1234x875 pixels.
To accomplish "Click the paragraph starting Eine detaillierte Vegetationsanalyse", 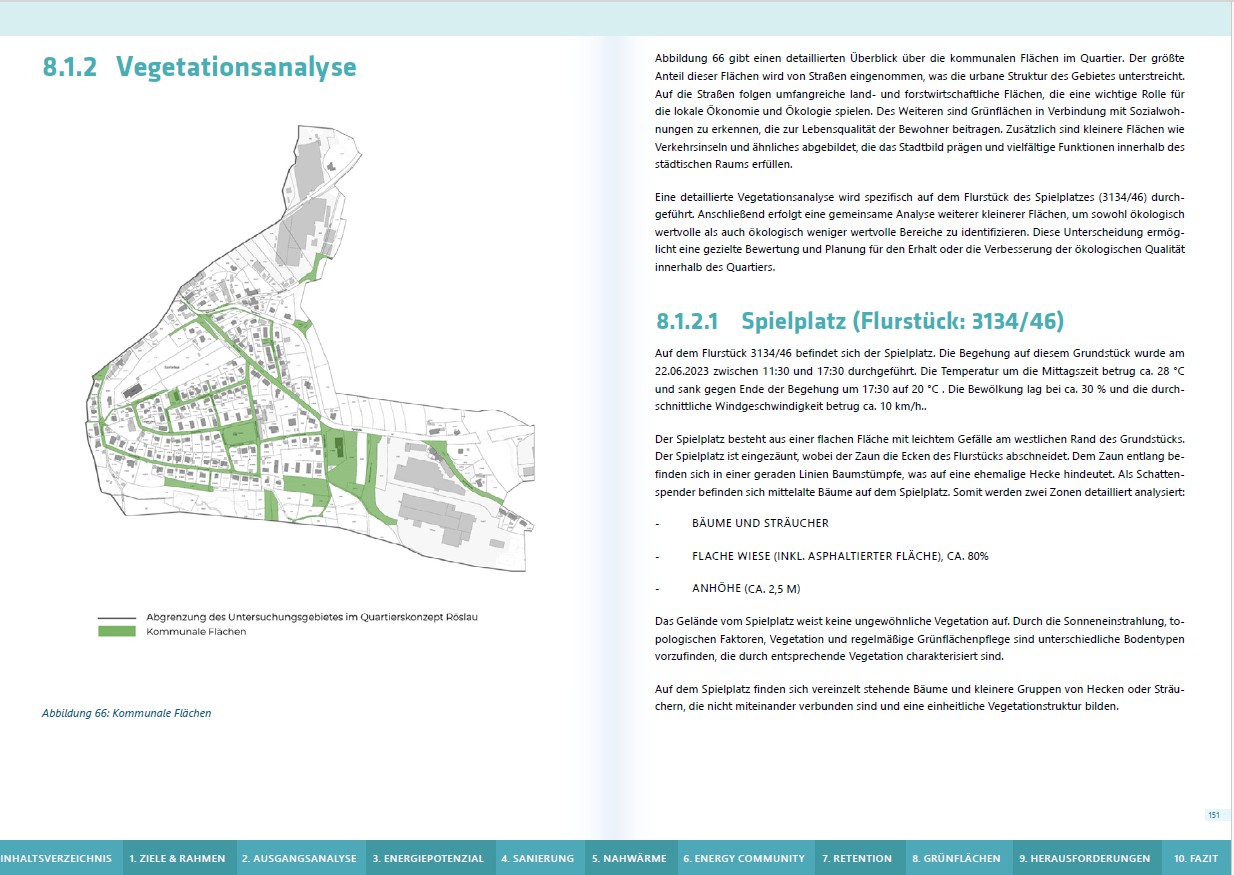I will click(920, 231).
